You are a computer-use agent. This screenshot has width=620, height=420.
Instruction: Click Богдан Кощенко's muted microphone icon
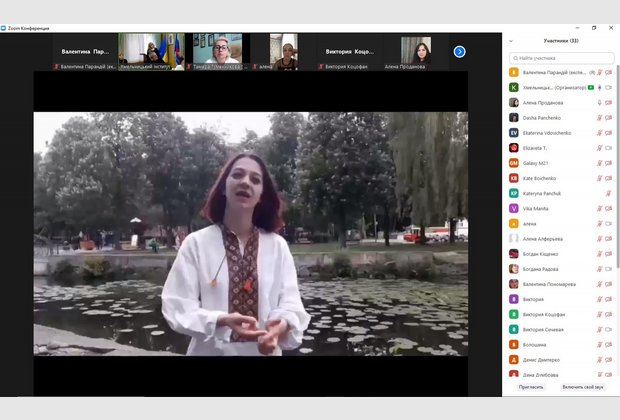point(599,254)
